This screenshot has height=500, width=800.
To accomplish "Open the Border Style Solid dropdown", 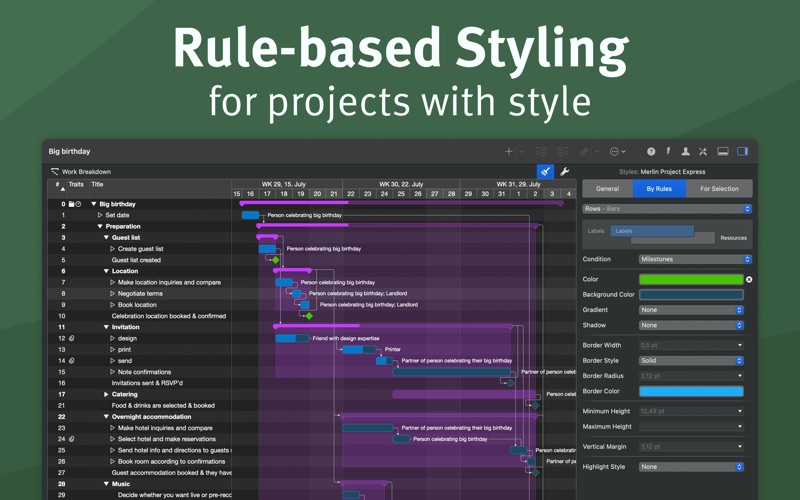I will pos(691,361).
